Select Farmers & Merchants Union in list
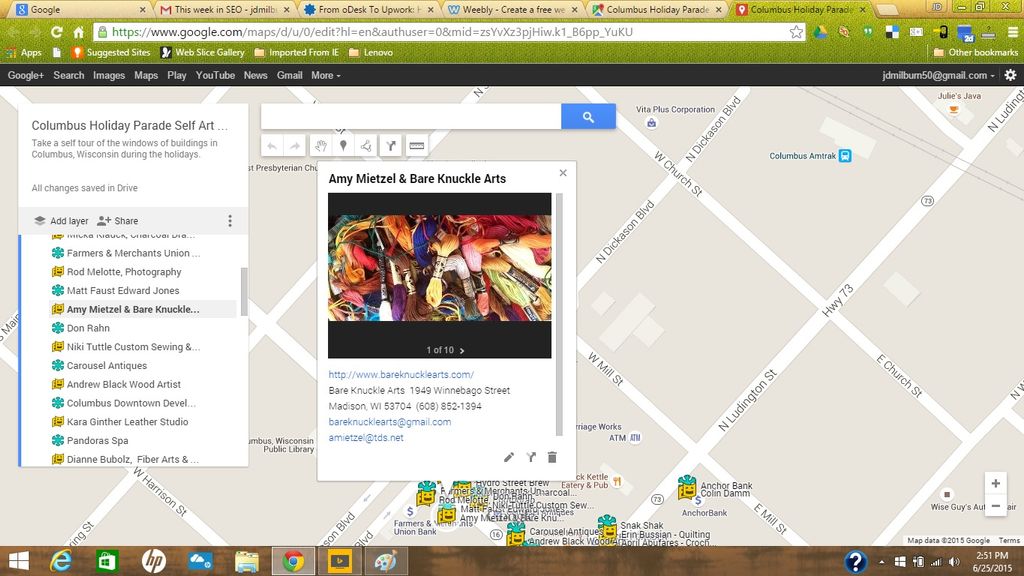Screen dimensions: 1024x576 click(133, 253)
